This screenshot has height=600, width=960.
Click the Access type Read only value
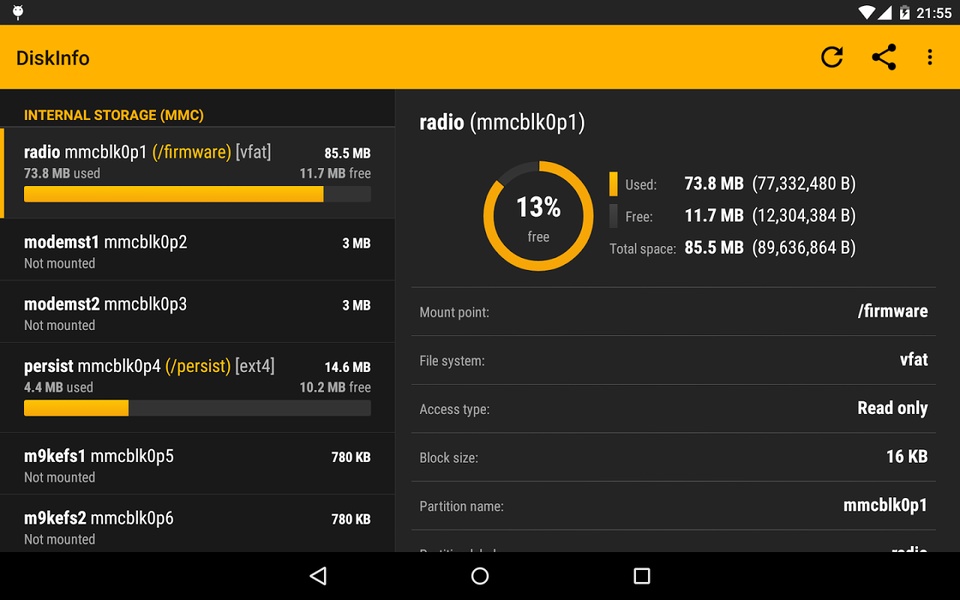[893, 408]
